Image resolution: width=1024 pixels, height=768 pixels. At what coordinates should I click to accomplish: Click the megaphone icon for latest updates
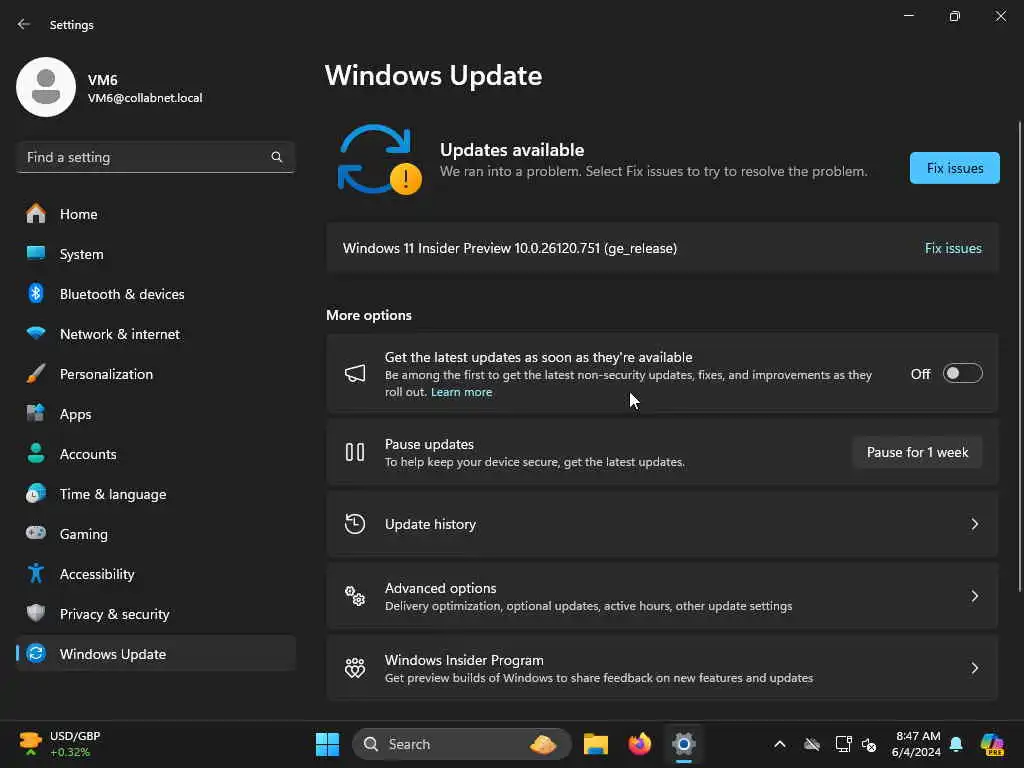click(355, 374)
